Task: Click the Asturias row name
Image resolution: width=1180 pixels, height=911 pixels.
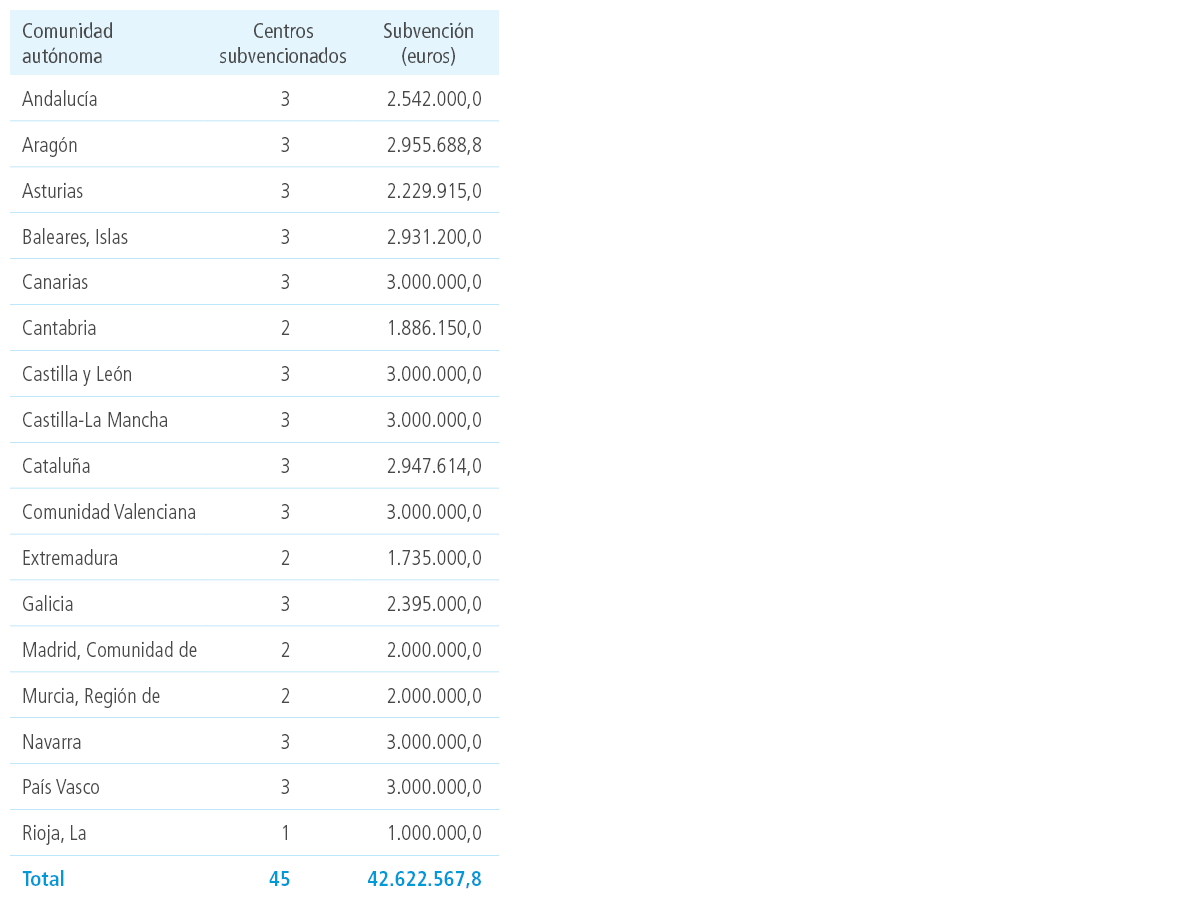Action: (53, 191)
